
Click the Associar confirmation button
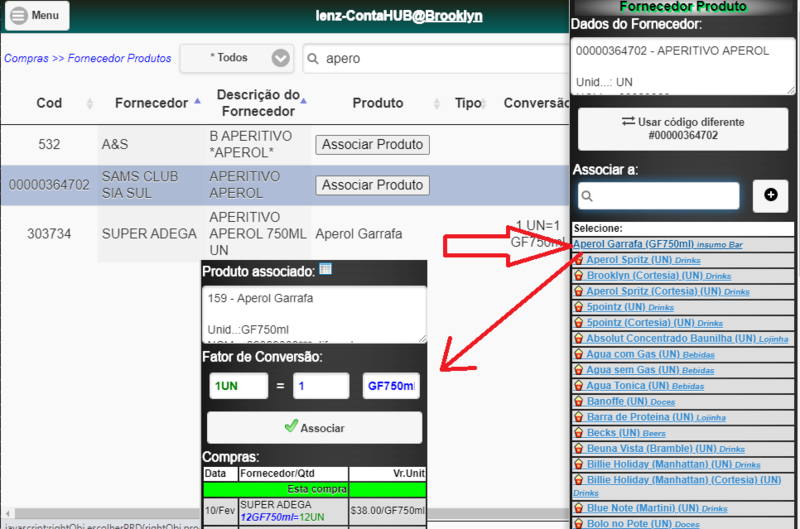click(x=315, y=427)
